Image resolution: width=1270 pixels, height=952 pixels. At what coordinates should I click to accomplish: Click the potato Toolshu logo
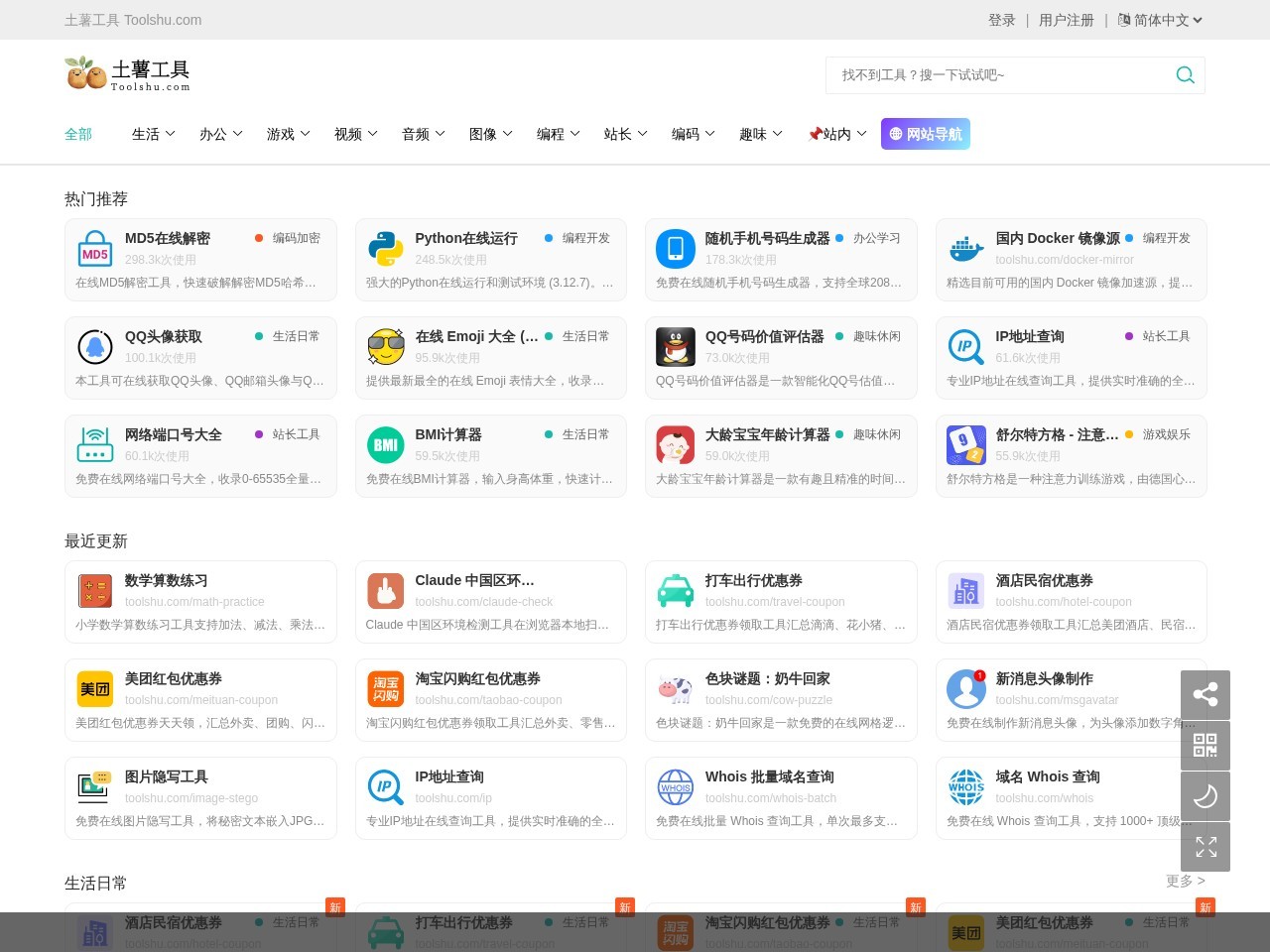pyautogui.click(x=127, y=73)
